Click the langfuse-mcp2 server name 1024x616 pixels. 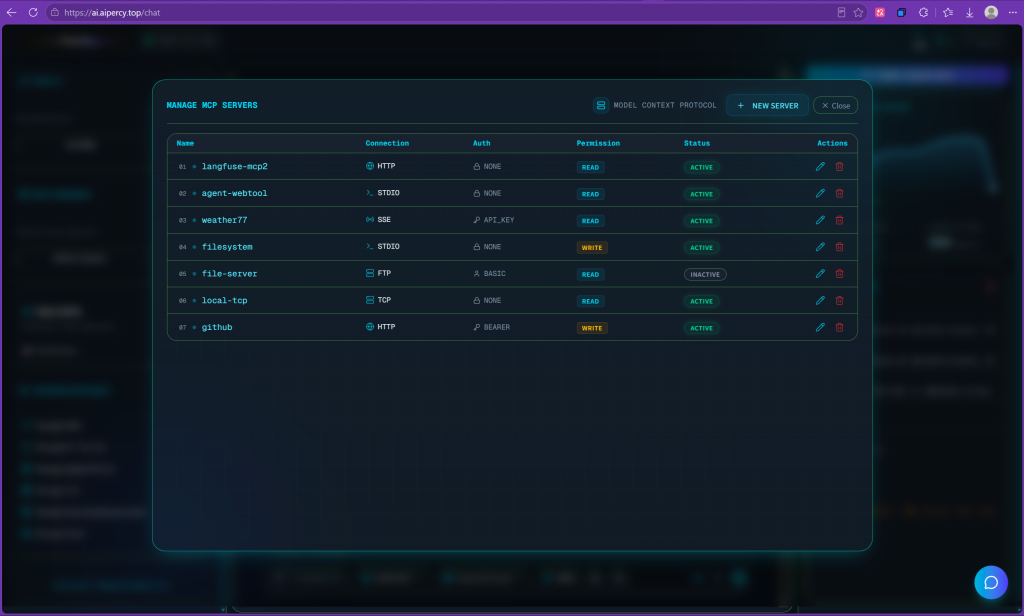point(234,167)
